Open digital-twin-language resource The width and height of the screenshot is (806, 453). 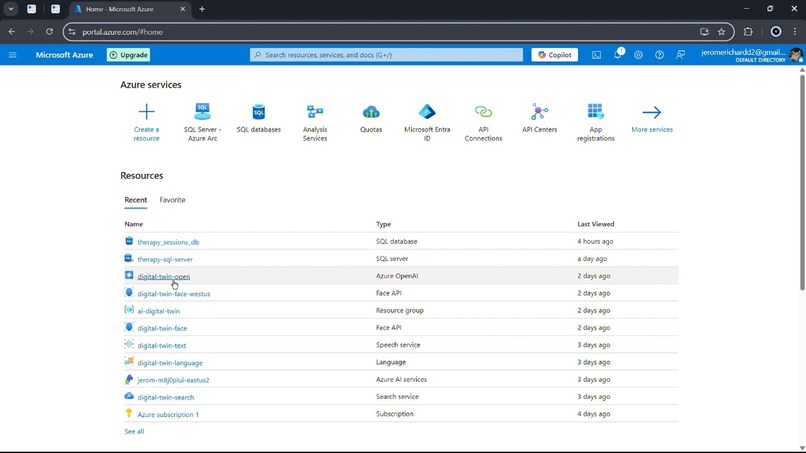coord(170,363)
